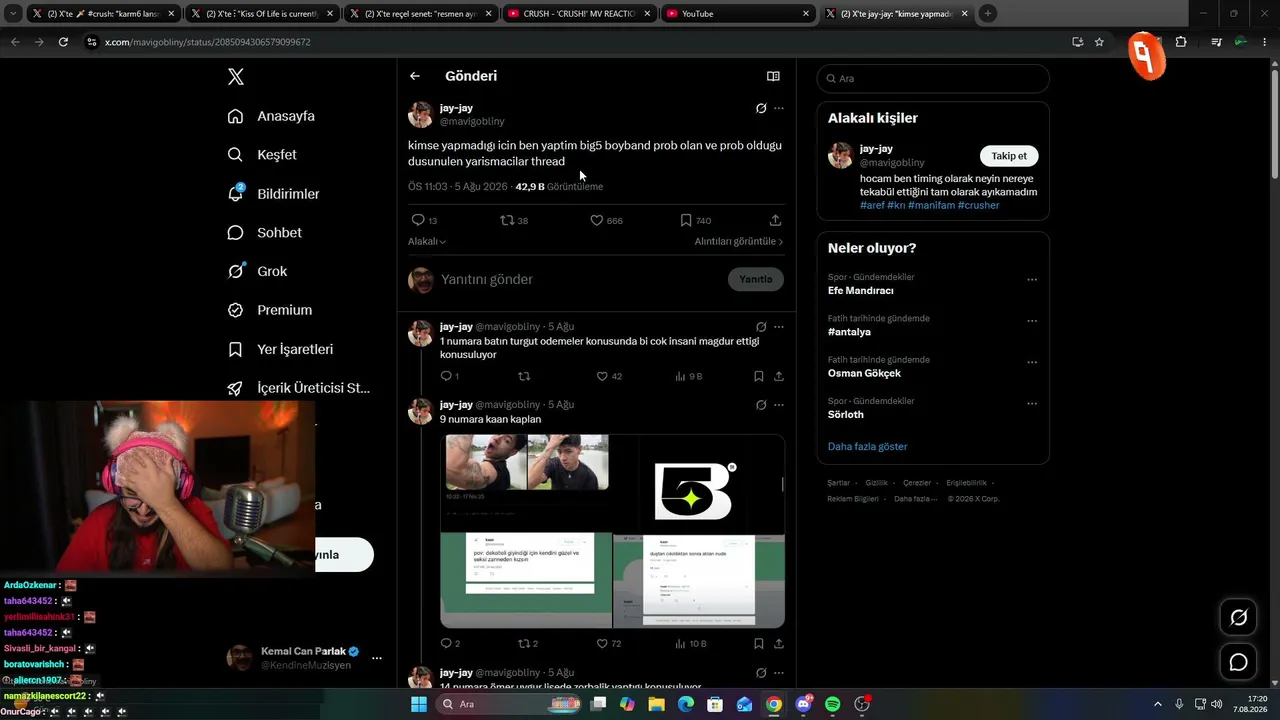The width and height of the screenshot is (1280, 720).
Task: Open options for #antalya trend
Action: [x=1032, y=321]
